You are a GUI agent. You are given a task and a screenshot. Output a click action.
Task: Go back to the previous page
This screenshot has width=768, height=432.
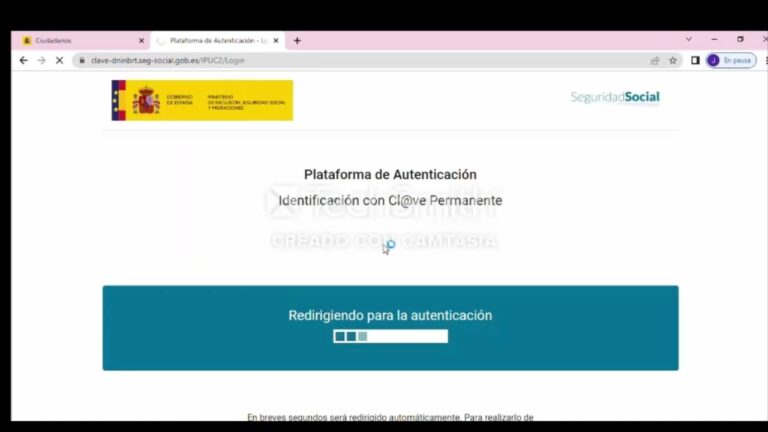tap(24, 60)
